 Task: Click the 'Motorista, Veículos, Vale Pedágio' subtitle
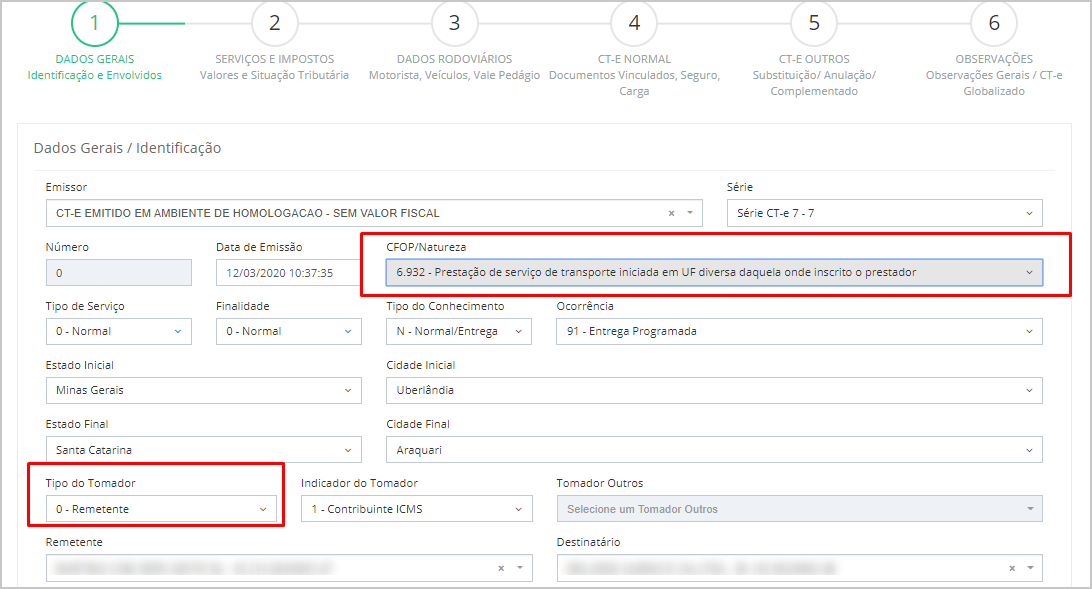(x=454, y=75)
